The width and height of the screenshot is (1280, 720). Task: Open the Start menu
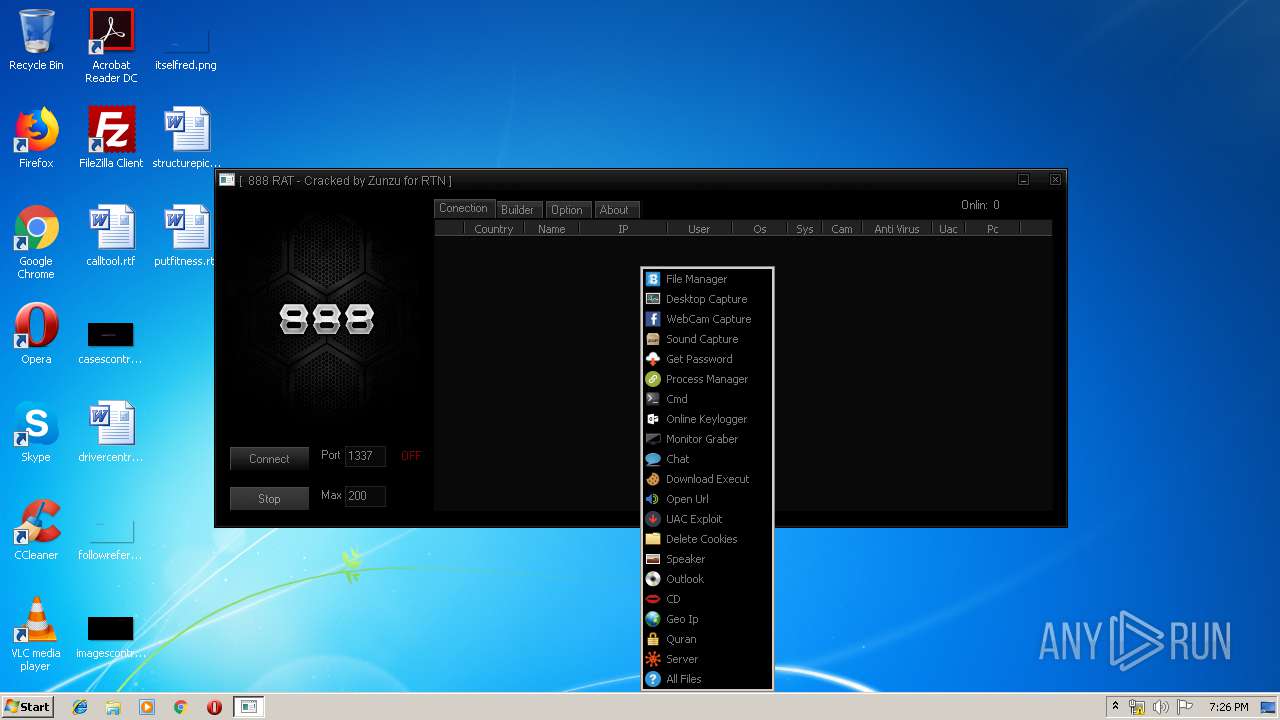point(28,707)
